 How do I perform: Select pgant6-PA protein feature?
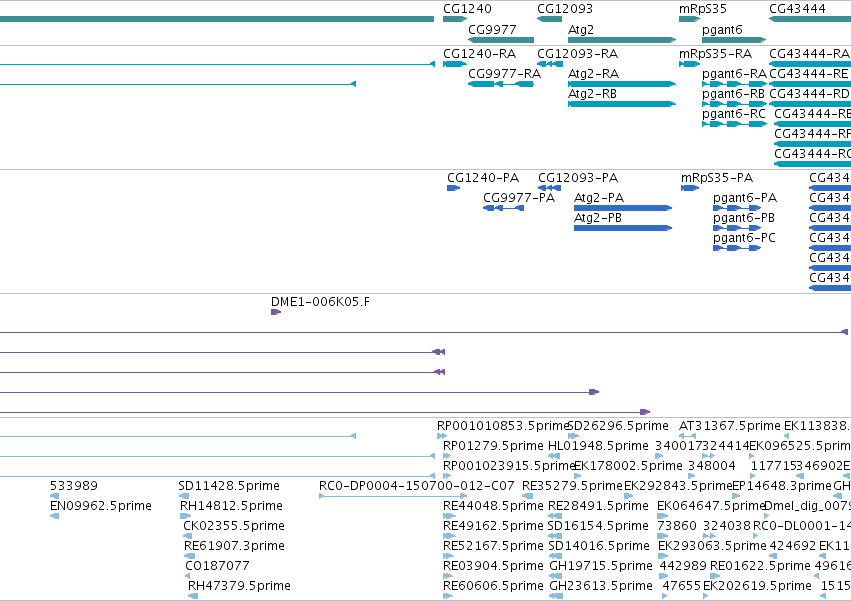737,208
